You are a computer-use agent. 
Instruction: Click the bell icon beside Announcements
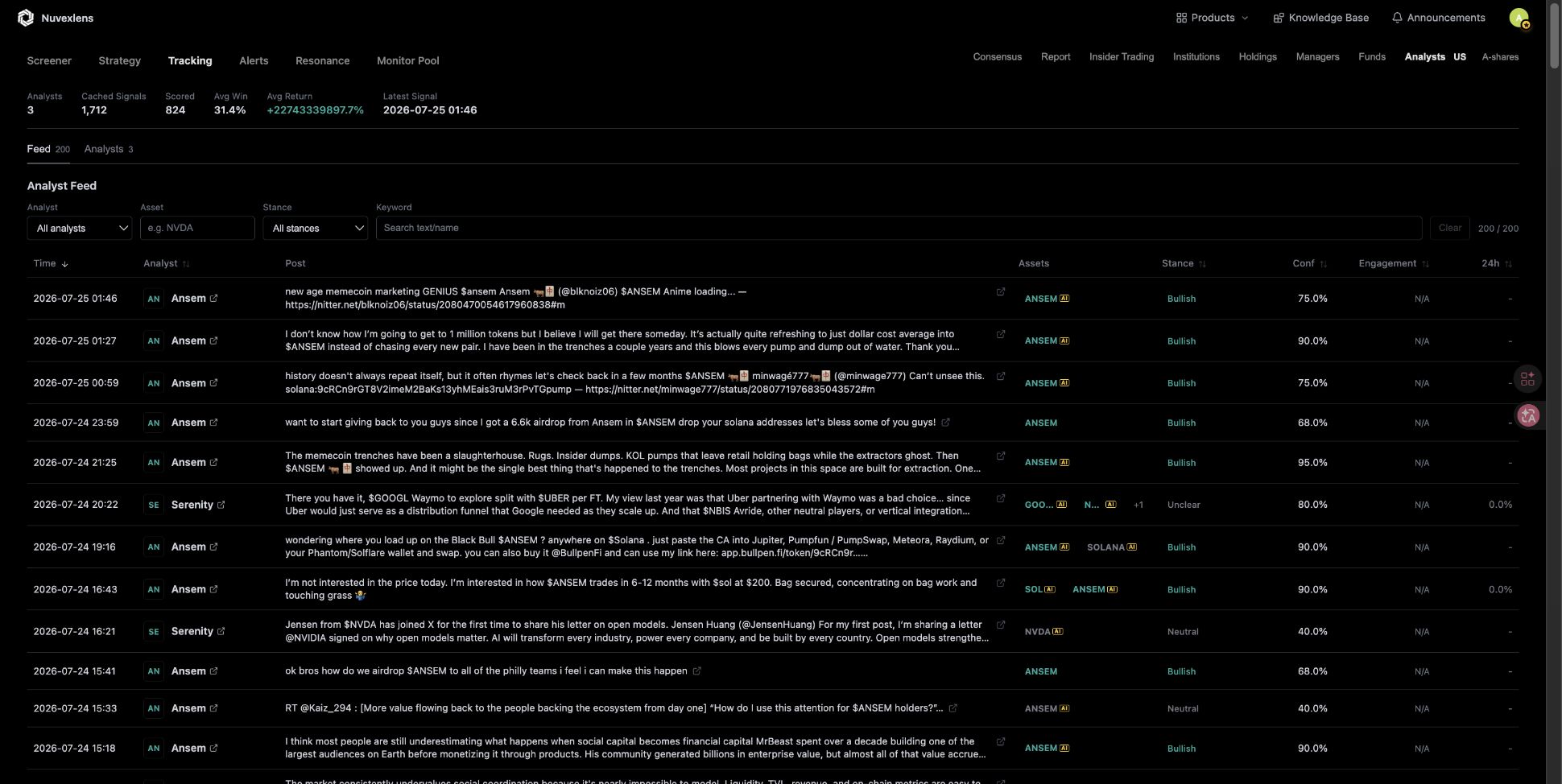[1397, 18]
